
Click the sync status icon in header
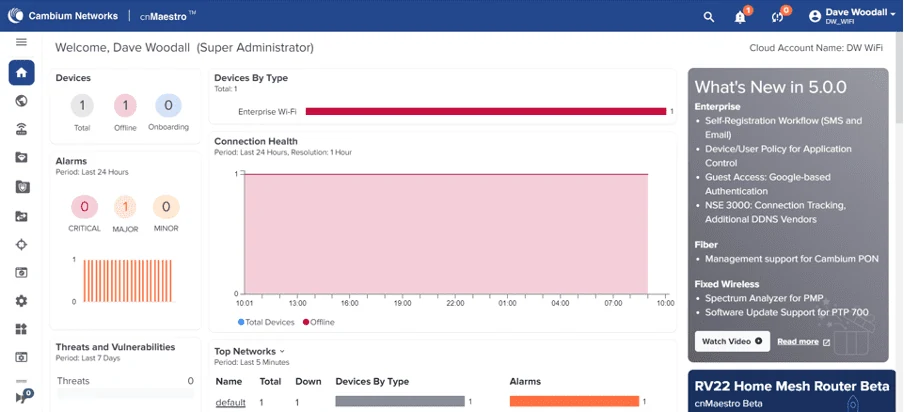coord(777,17)
